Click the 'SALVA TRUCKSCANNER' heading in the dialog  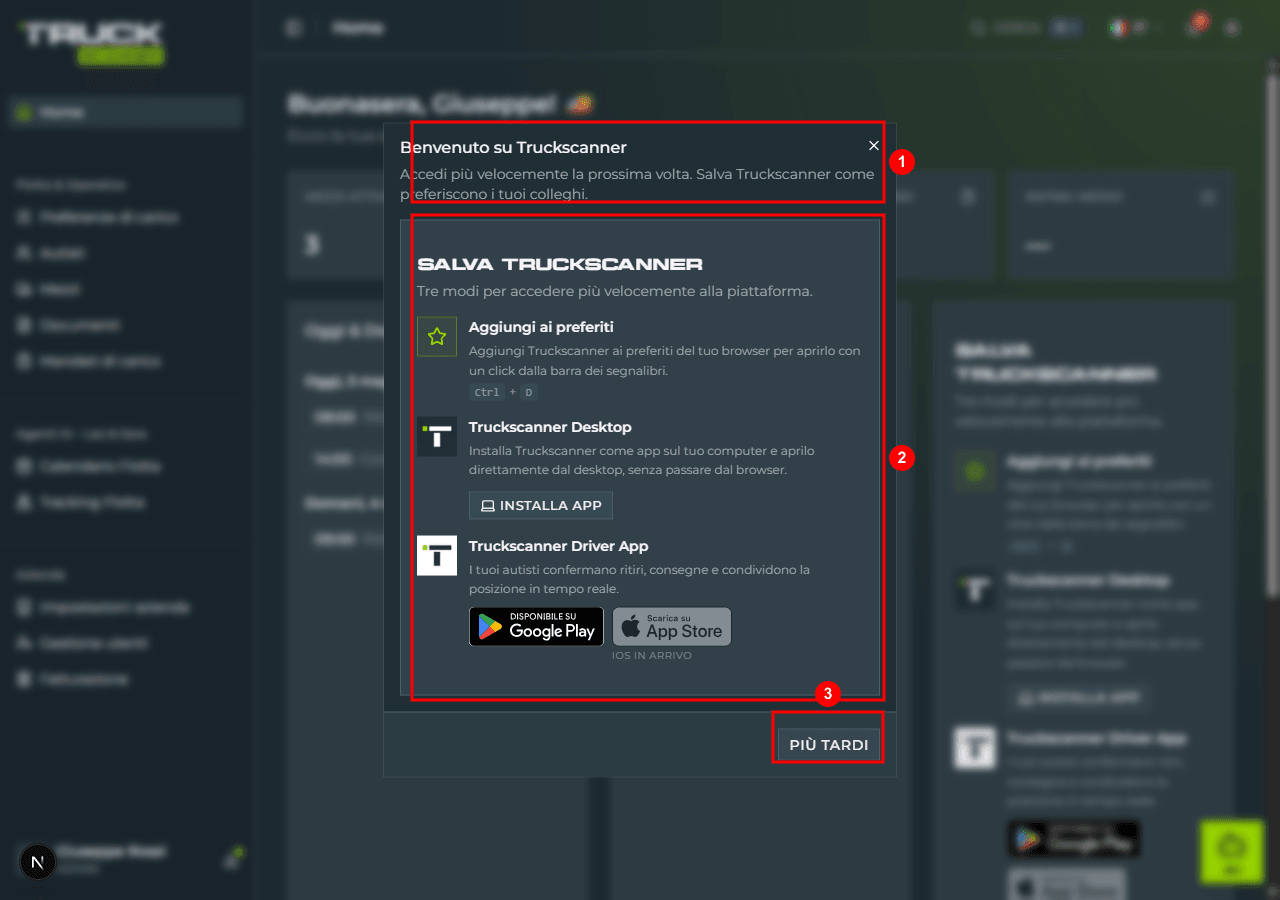click(x=560, y=265)
